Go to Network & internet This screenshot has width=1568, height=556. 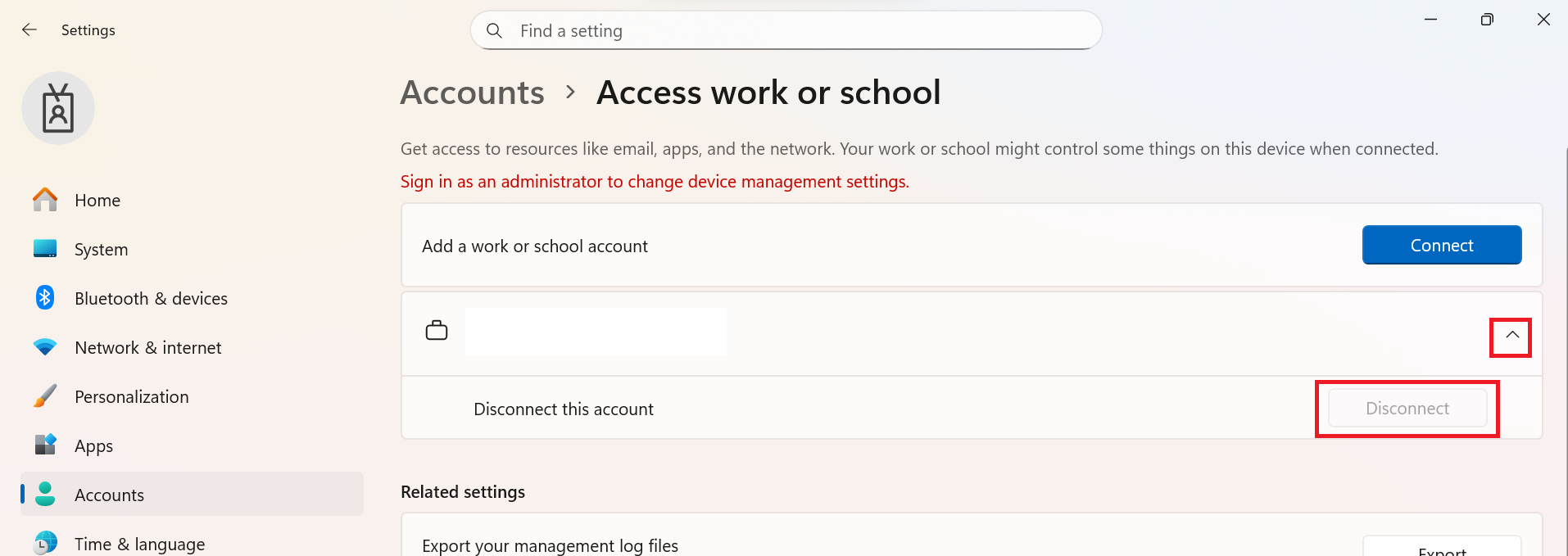tap(192, 347)
